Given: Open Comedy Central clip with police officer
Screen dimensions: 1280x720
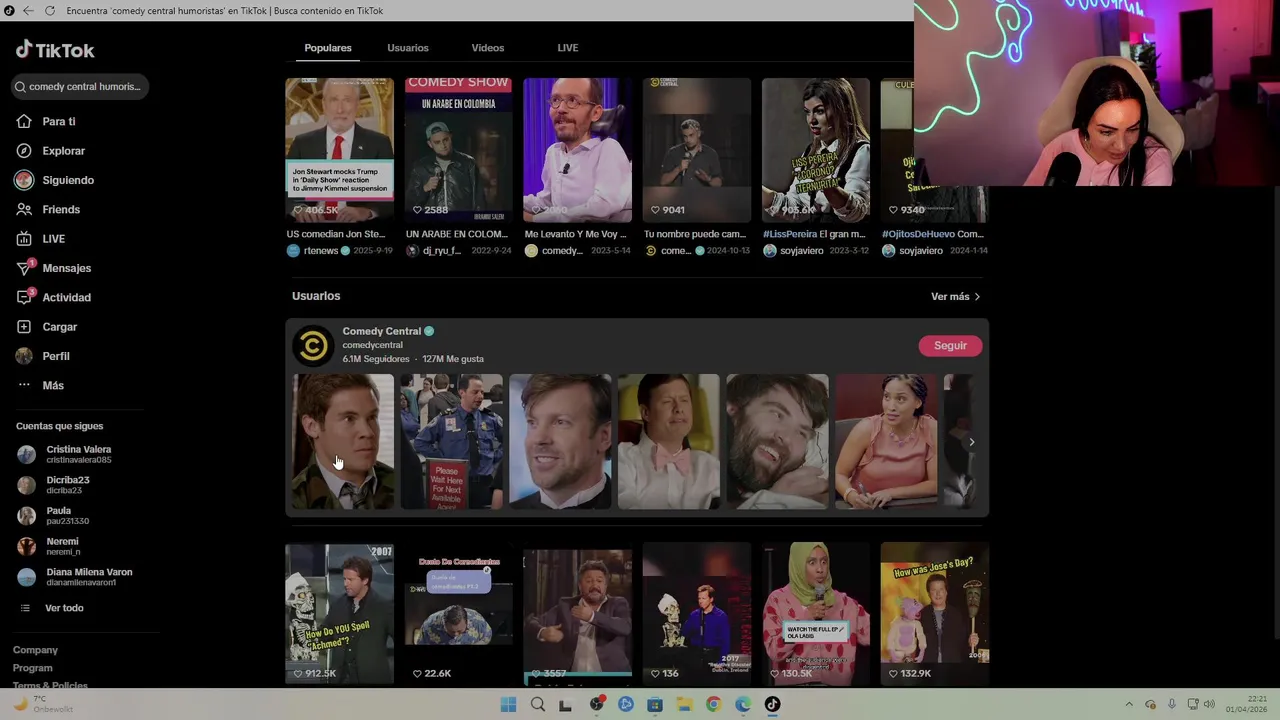Looking at the screenshot, I should point(452,442).
